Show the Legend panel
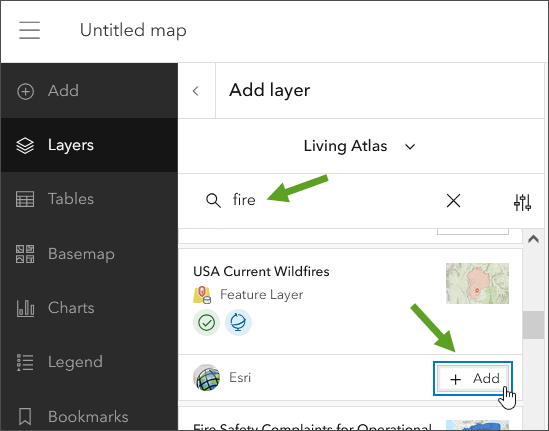This screenshot has width=549, height=431. point(89,362)
